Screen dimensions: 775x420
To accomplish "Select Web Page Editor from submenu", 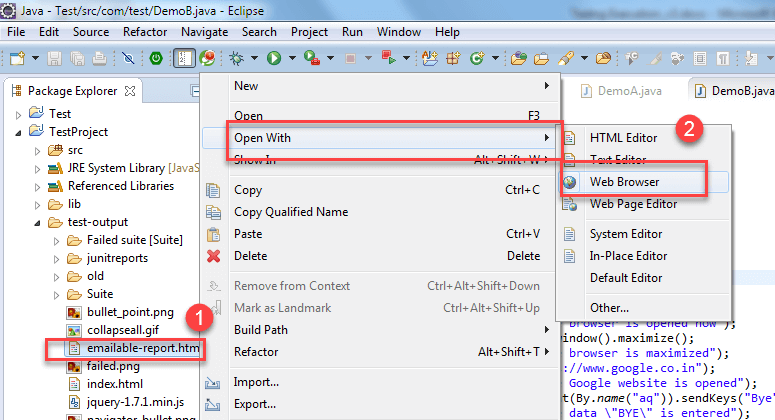I will pyautogui.click(x=633, y=204).
